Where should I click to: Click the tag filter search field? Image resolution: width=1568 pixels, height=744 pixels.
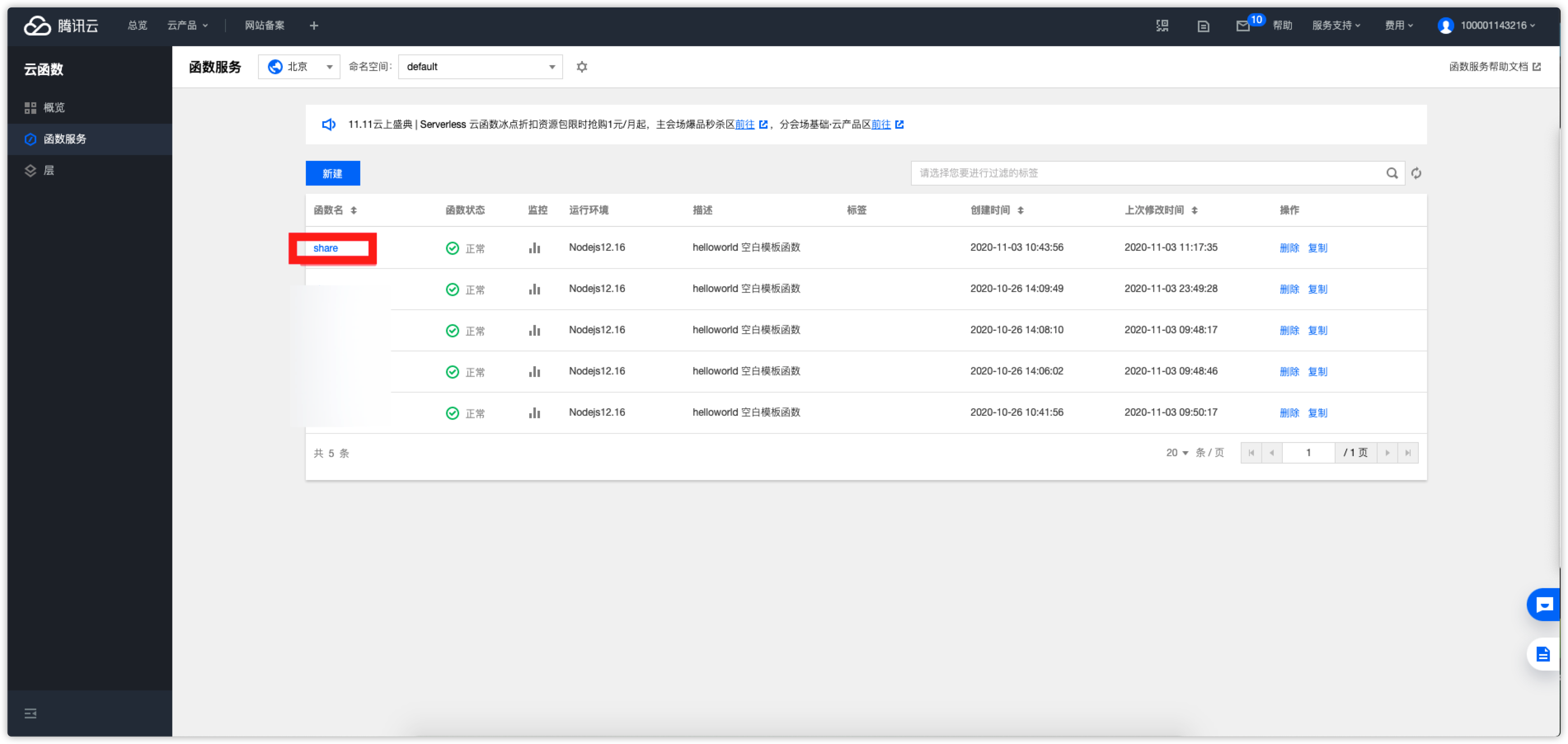(1144, 174)
